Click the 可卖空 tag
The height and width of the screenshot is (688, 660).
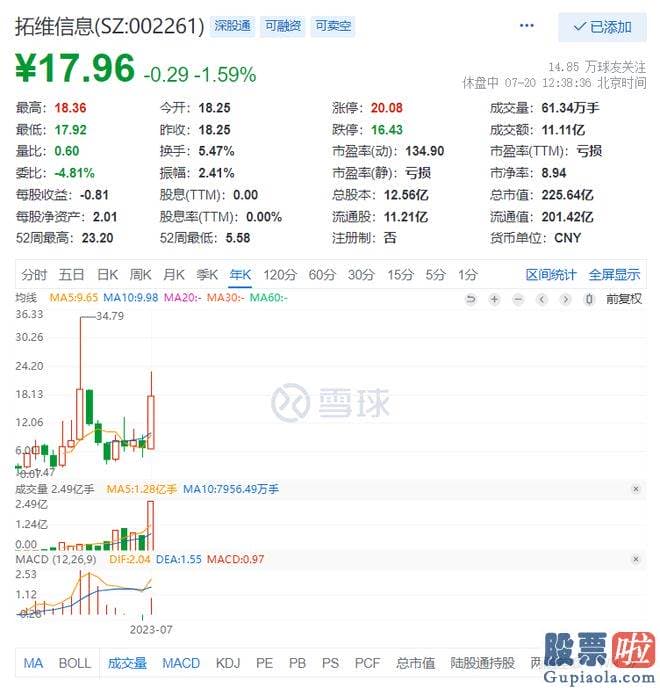pyautogui.click(x=333, y=26)
